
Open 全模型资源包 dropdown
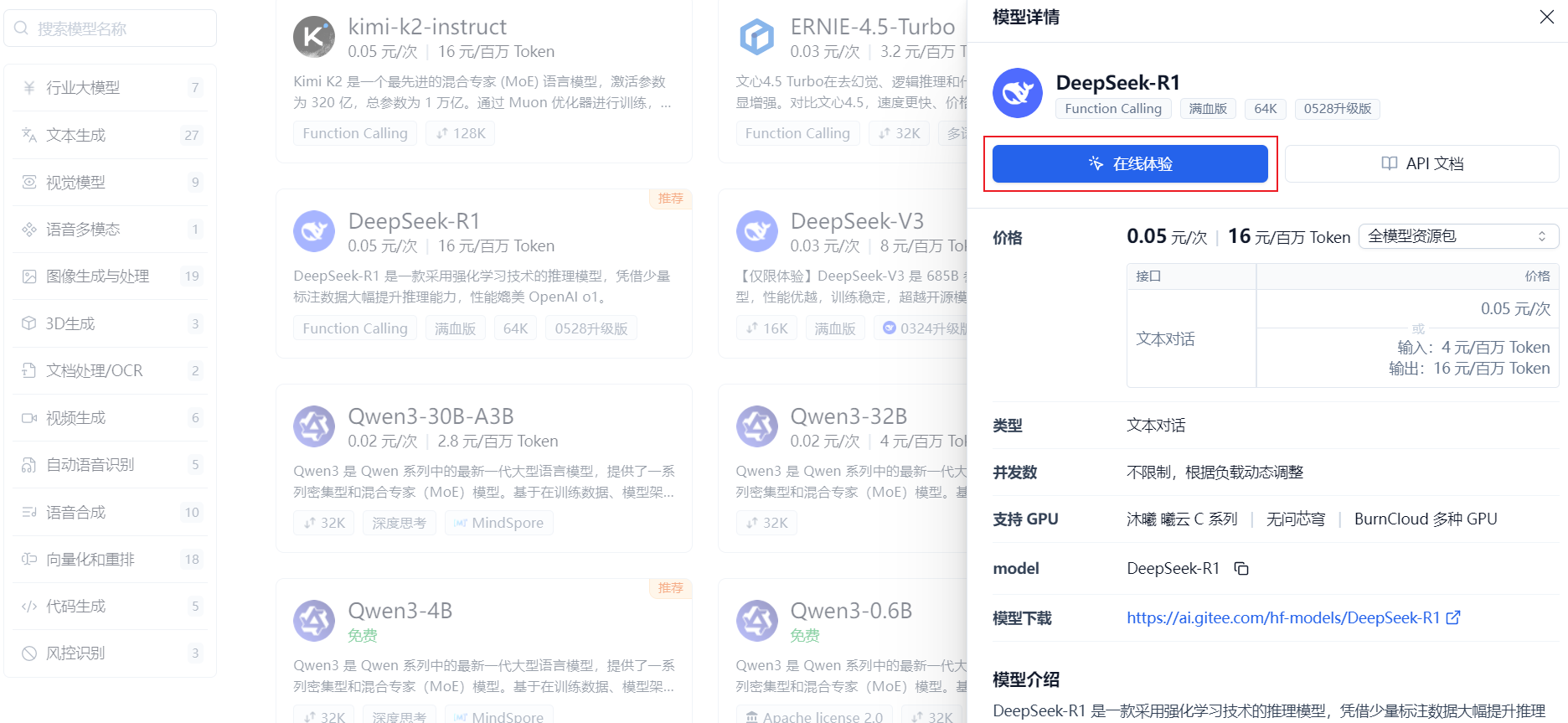point(1458,236)
